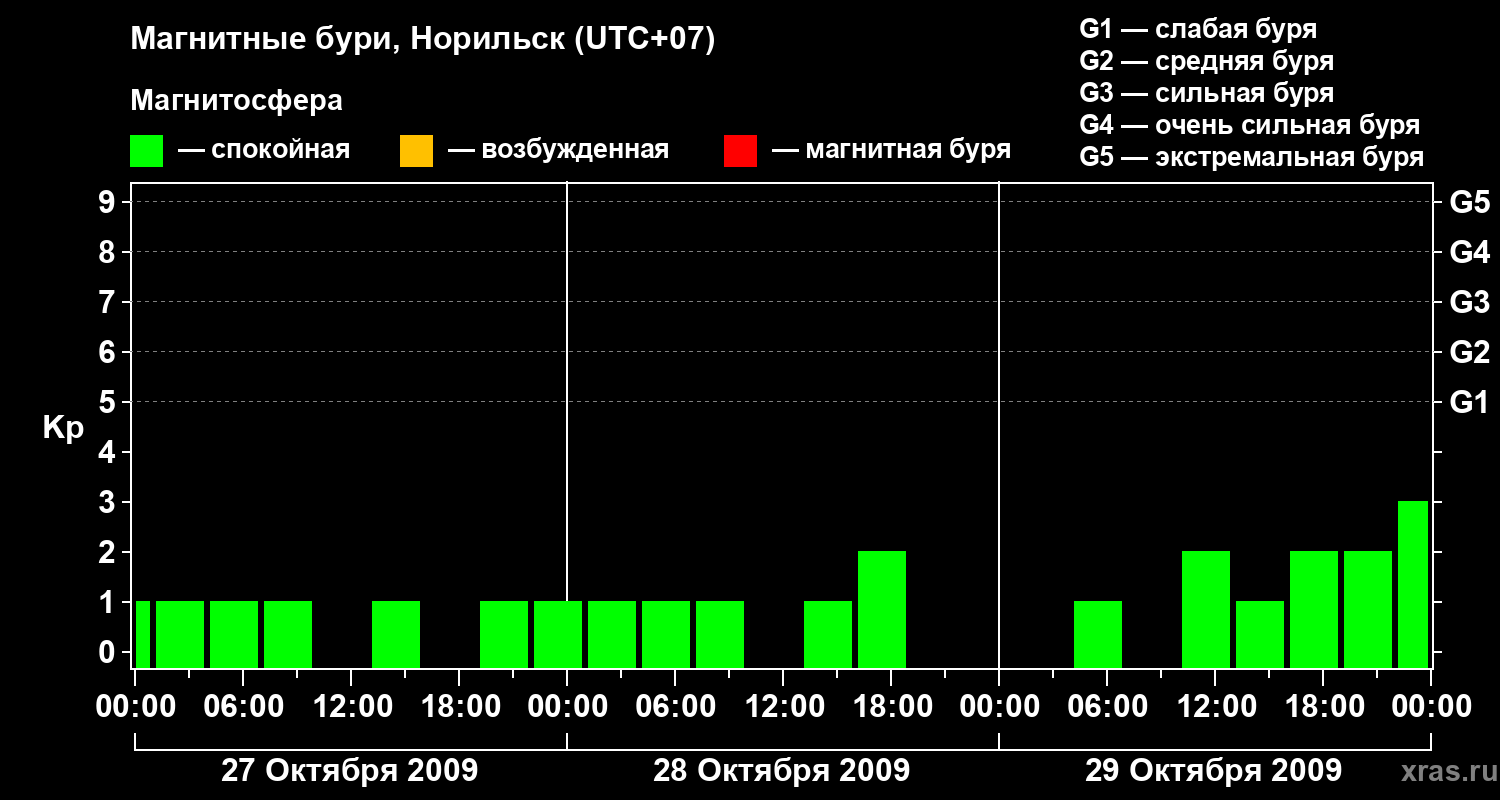This screenshot has width=1500, height=800.
Task: Select the 'G4 — очень сильная буря' description
Action: pos(1250,125)
